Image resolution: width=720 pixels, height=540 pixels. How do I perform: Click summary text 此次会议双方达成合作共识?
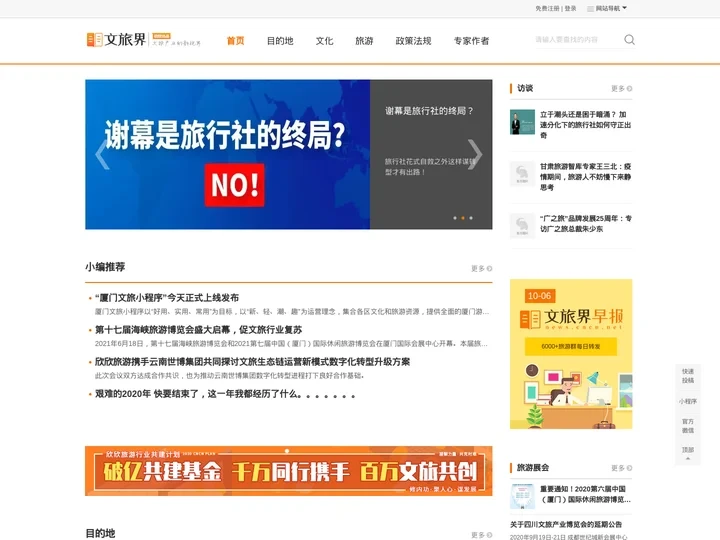[x=230, y=376]
